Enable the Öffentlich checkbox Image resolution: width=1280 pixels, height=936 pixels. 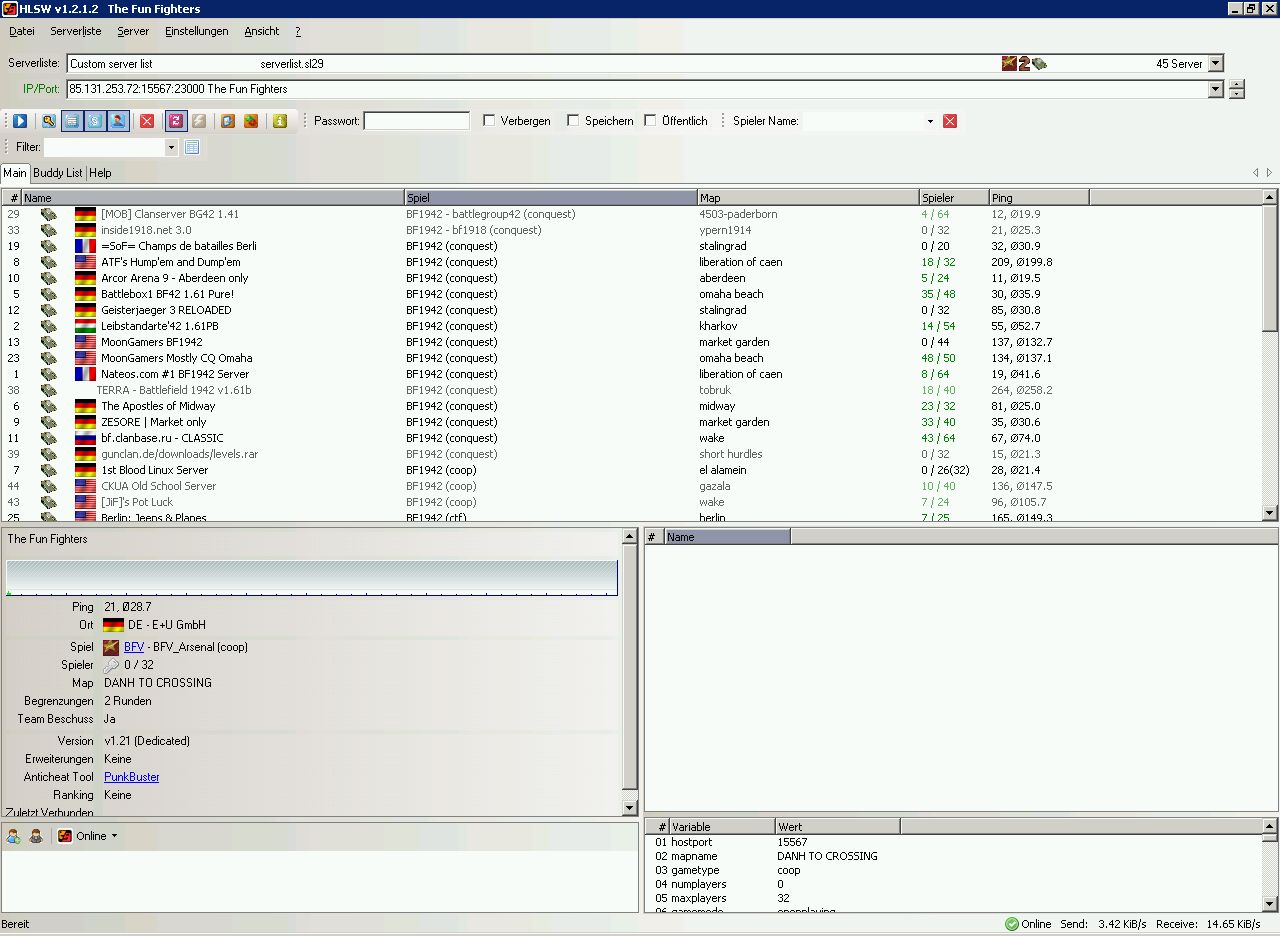[x=650, y=120]
